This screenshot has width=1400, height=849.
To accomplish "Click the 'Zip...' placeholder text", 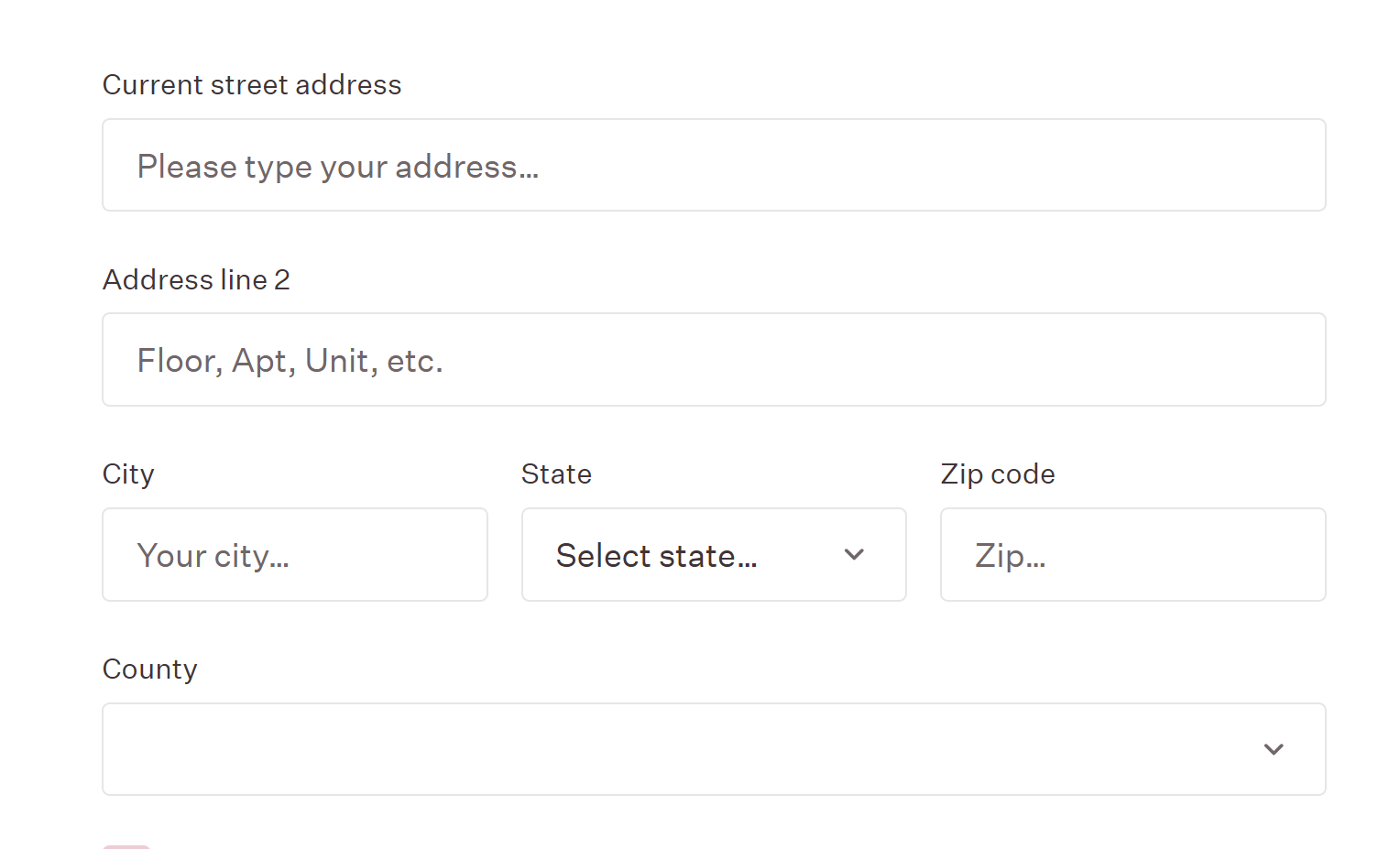I will coord(1010,556).
